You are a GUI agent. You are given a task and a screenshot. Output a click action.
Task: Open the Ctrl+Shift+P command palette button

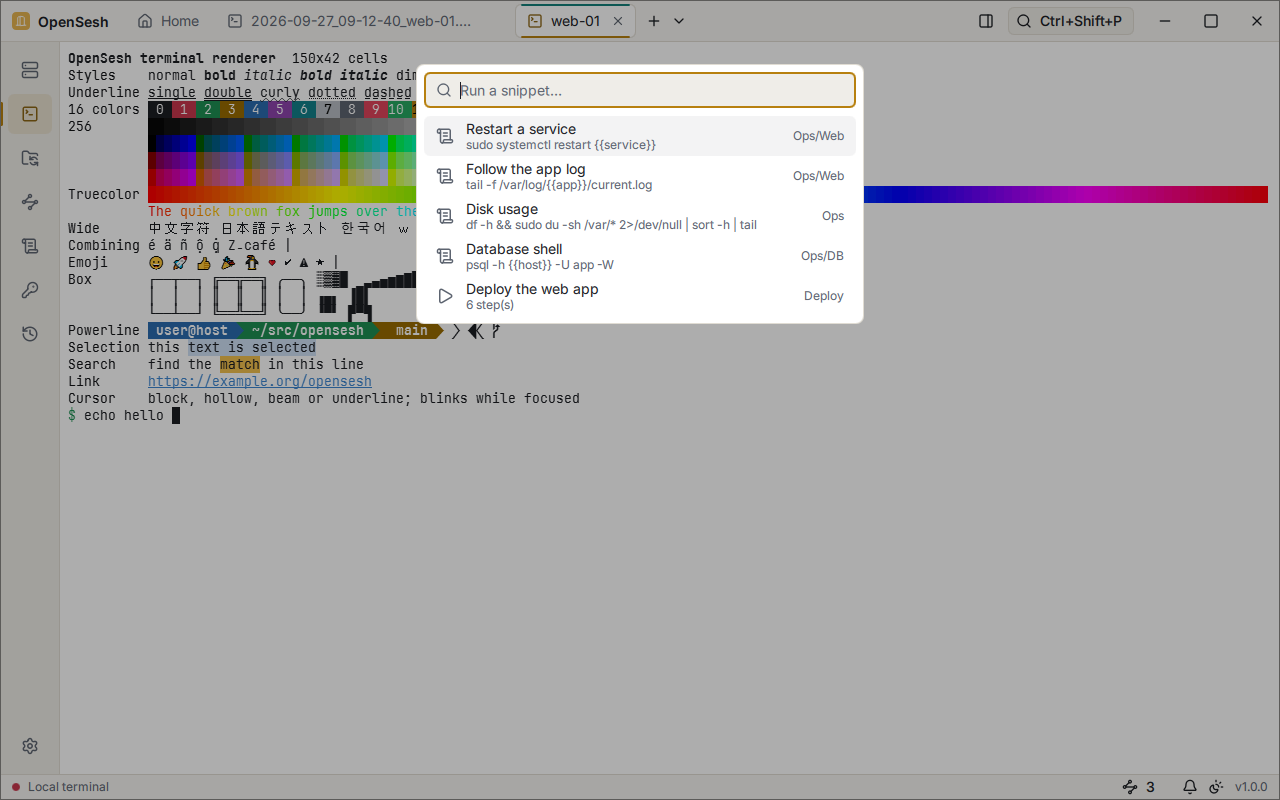[x=1071, y=21]
